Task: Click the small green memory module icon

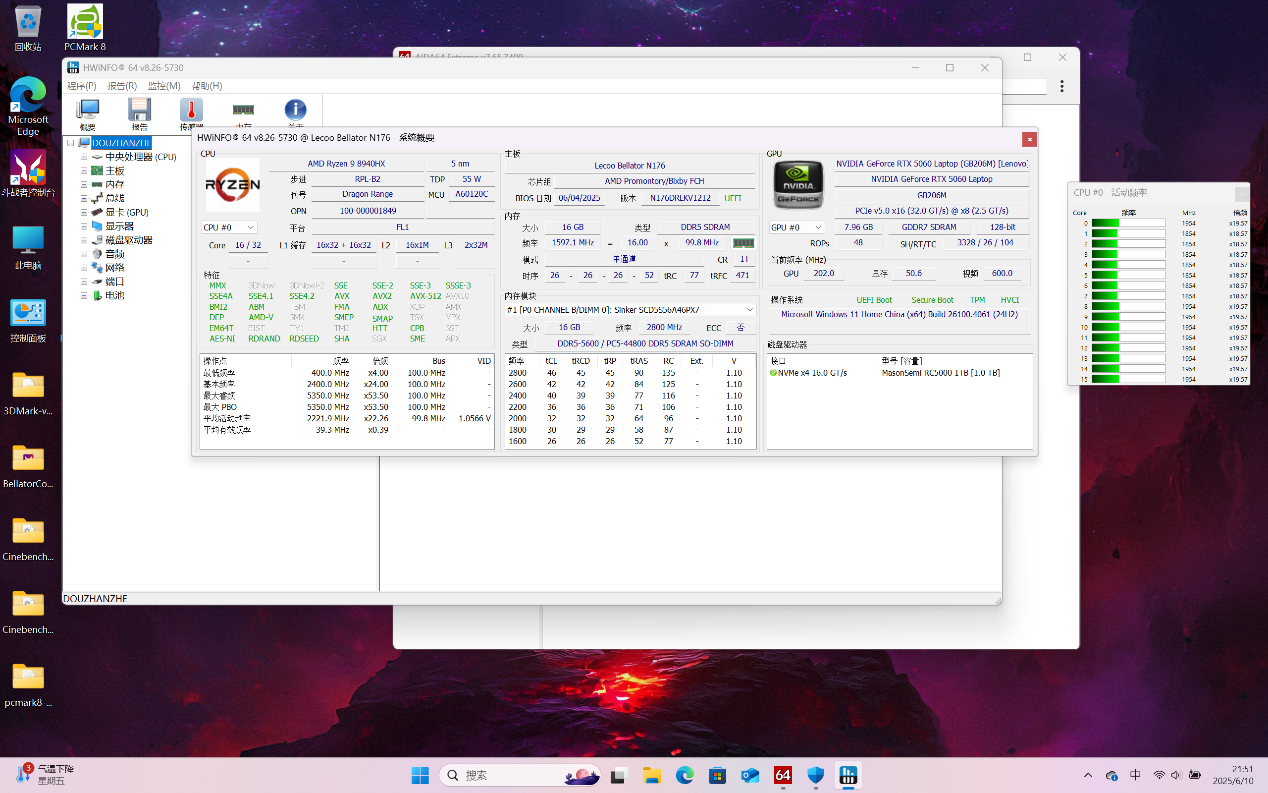Action: 743,242
